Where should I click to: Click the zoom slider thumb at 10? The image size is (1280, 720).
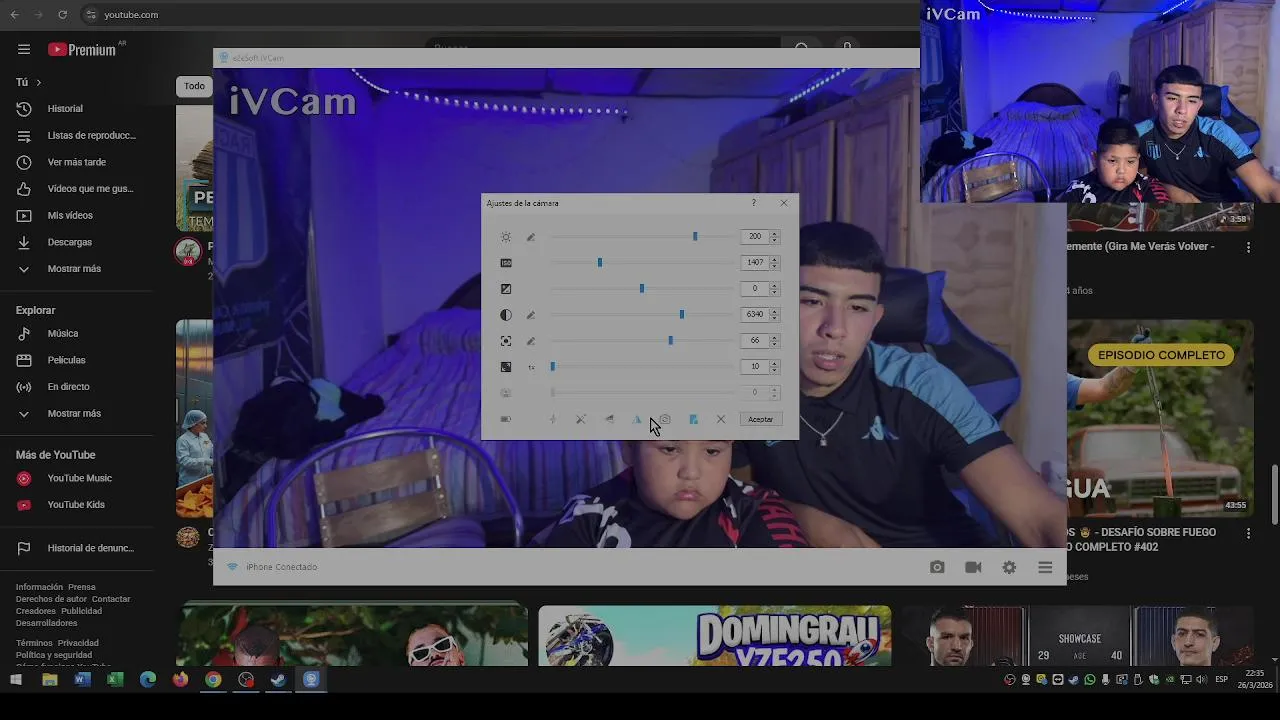(x=553, y=367)
